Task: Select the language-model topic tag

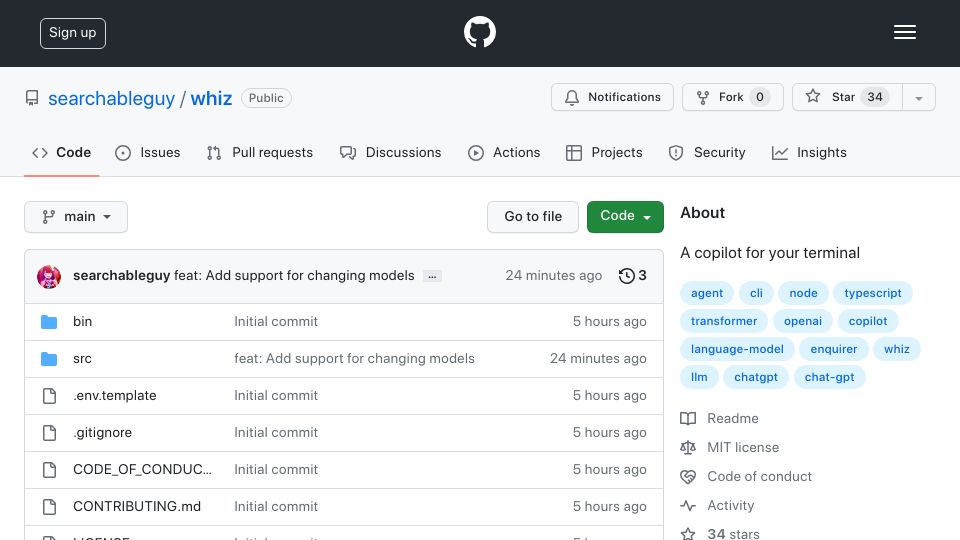Action: [737, 350]
